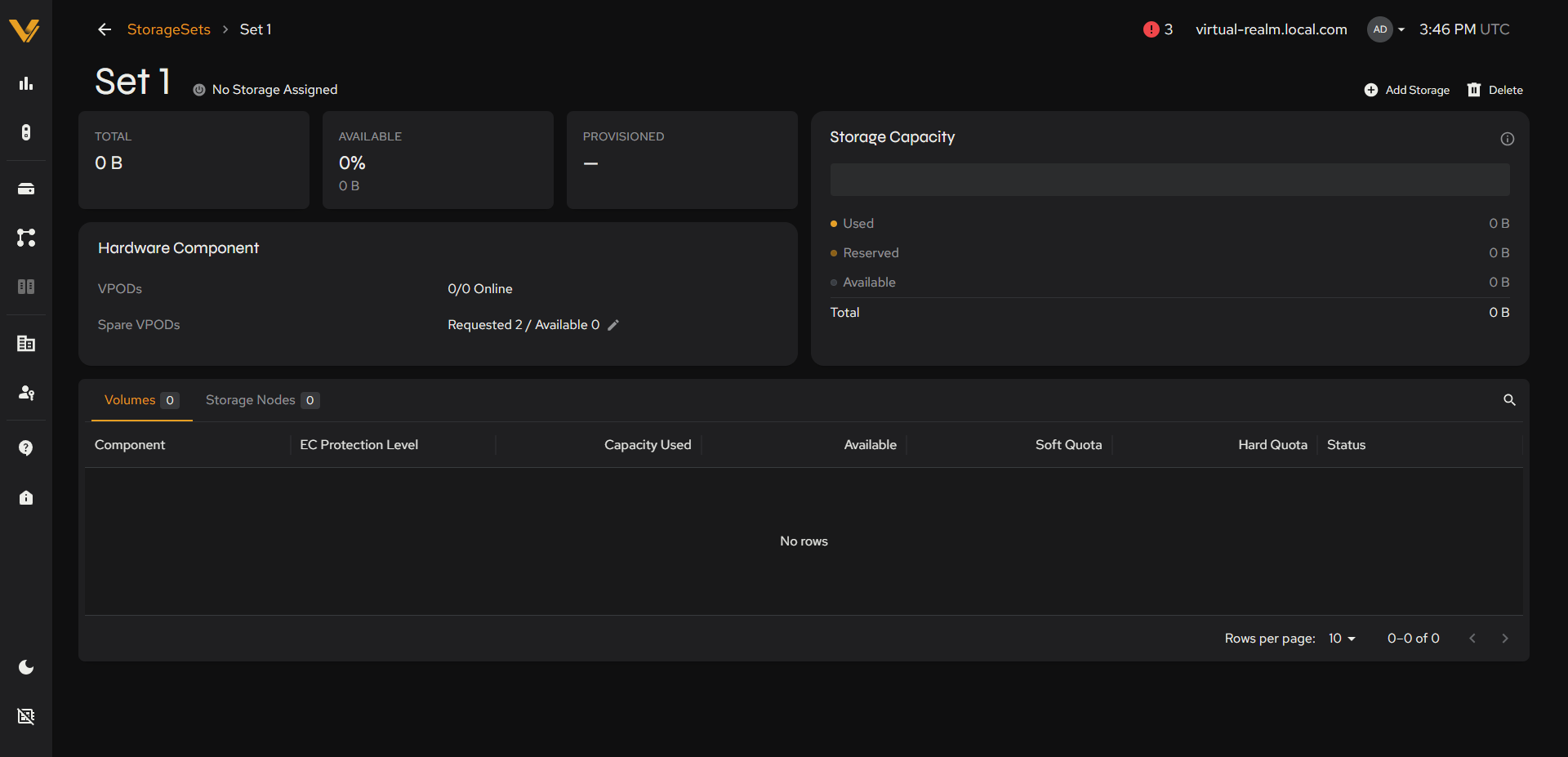Click the Storage Capacity info icon
Image resolution: width=1568 pixels, height=757 pixels.
(1508, 139)
